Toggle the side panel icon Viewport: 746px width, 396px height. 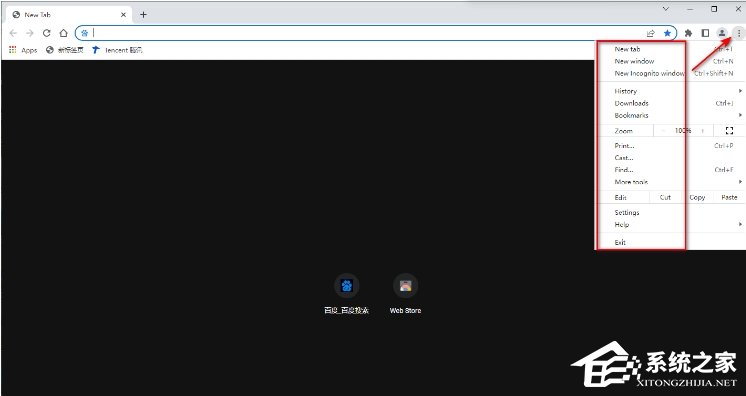coord(706,33)
